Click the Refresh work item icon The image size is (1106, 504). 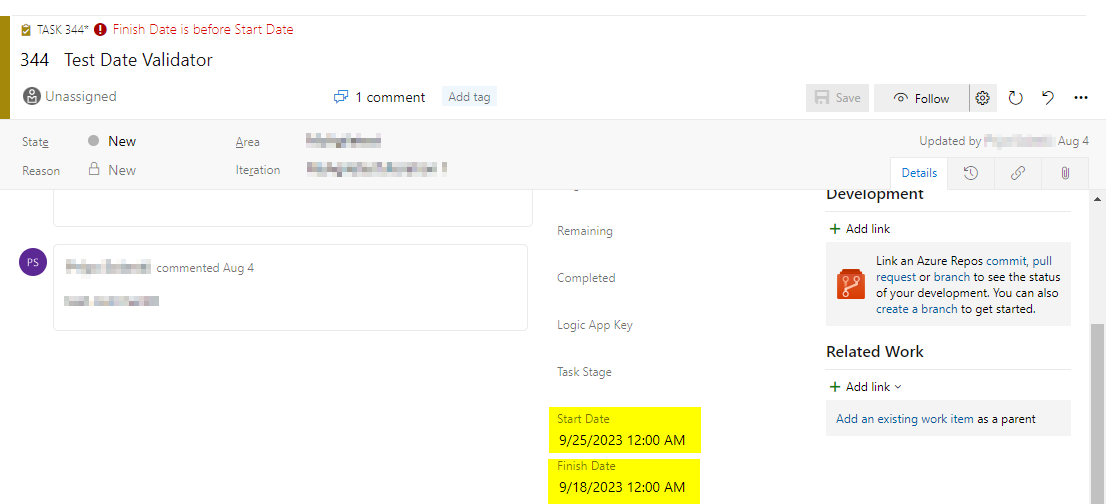pyautogui.click(x=1015, y=98)
